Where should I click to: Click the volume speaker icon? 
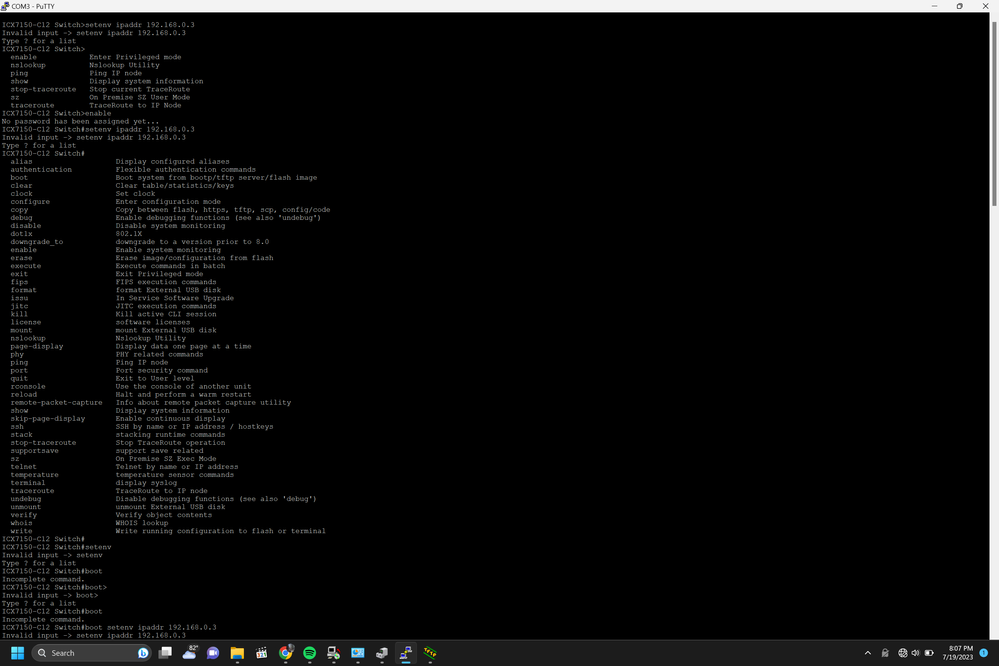916,653
